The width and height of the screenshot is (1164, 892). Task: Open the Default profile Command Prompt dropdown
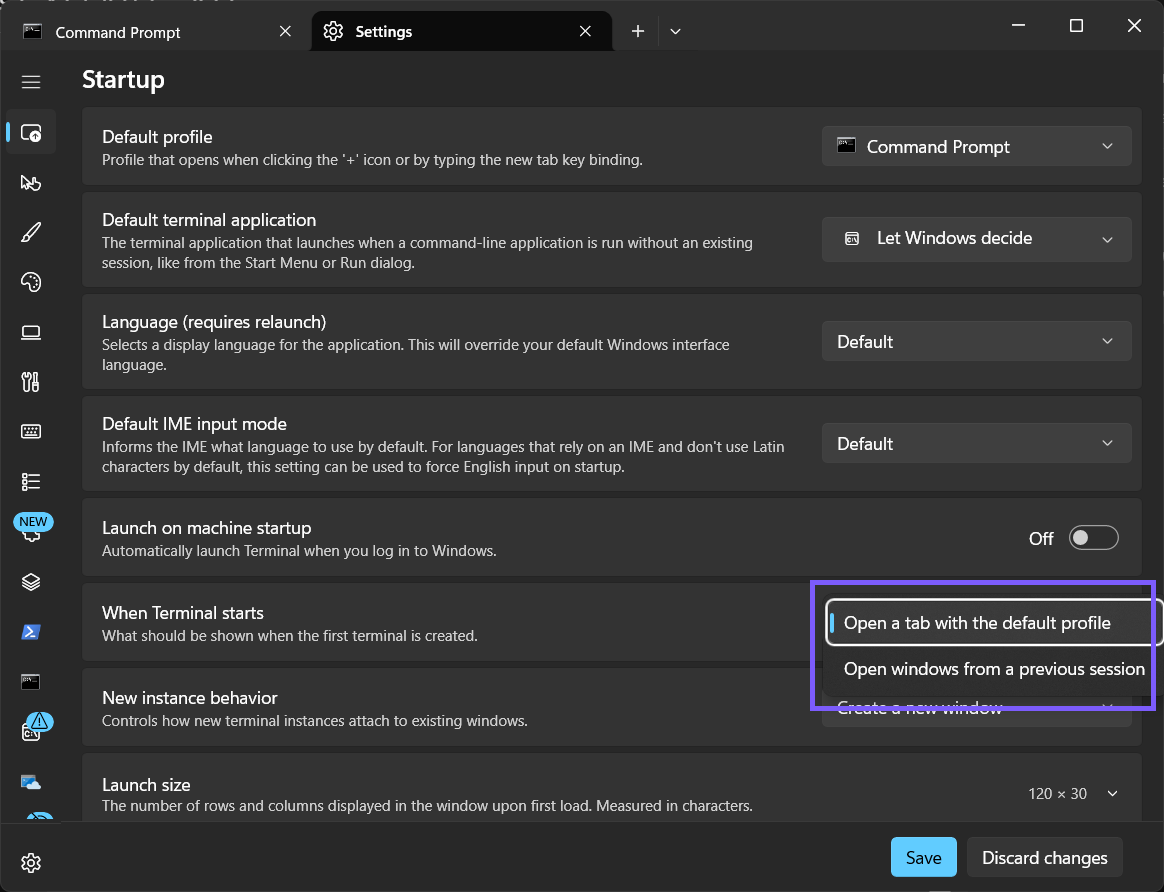coord(976,146)
